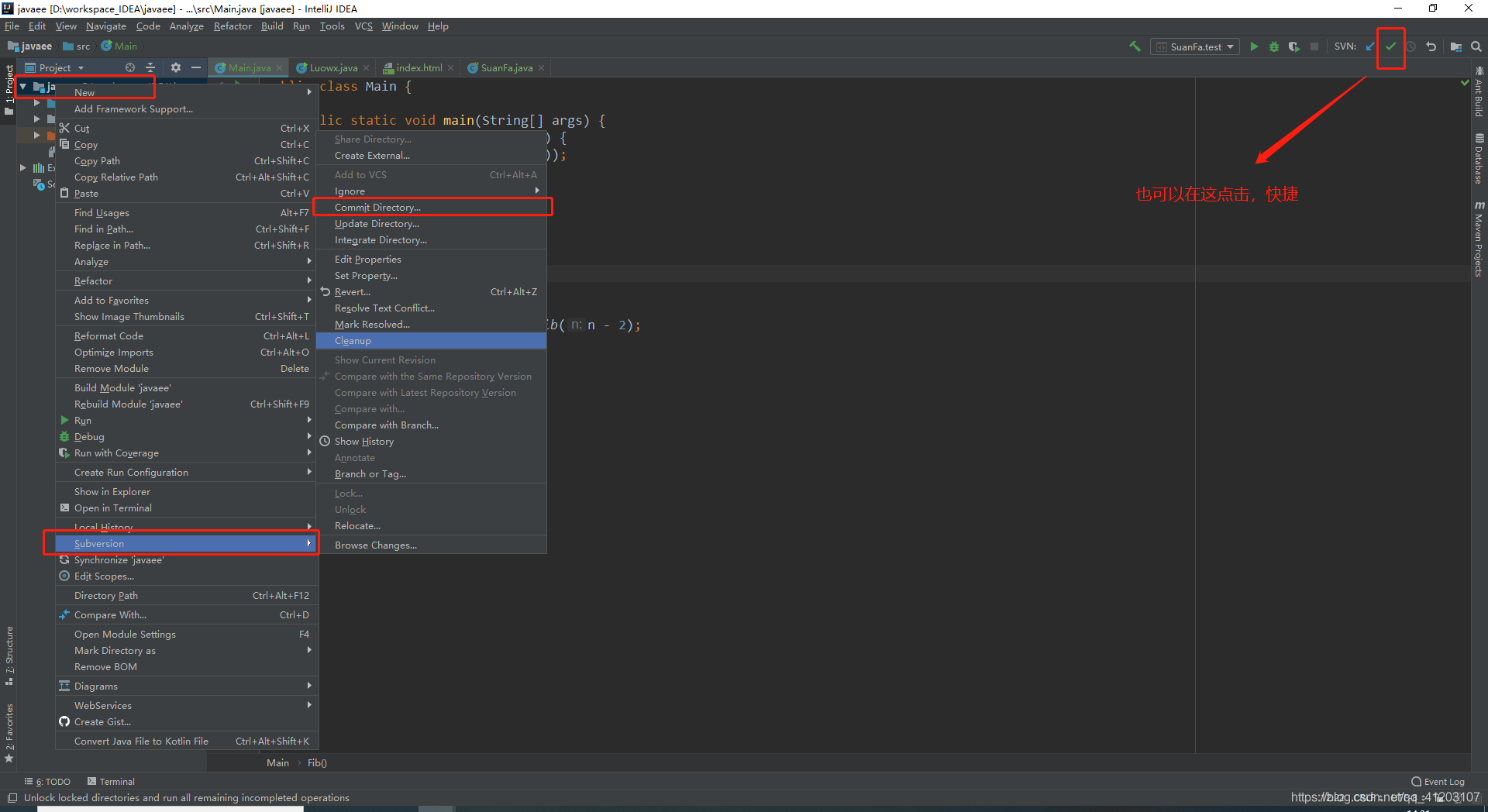Open the File menu
The width and height of the screenshot is (1488, 812).
point(12,26)
